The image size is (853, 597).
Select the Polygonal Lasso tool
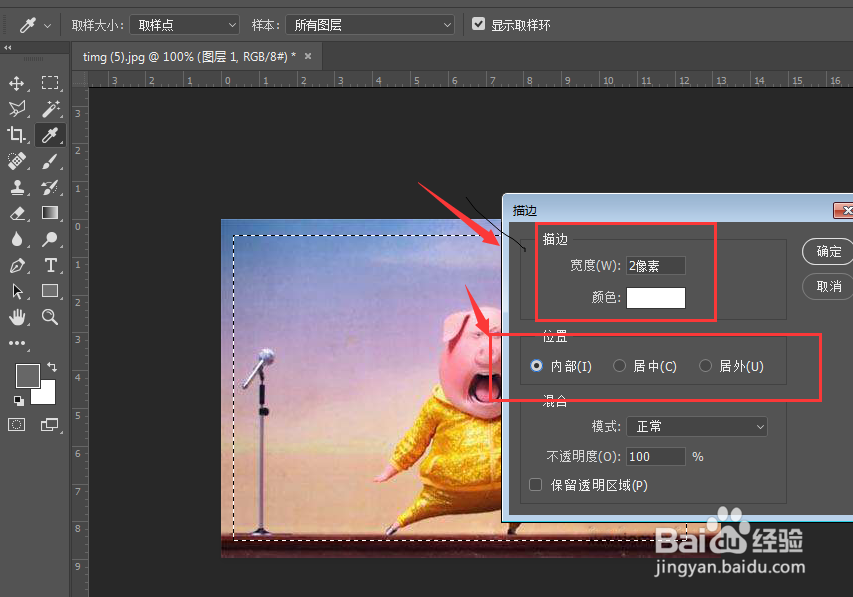point(16,109)
